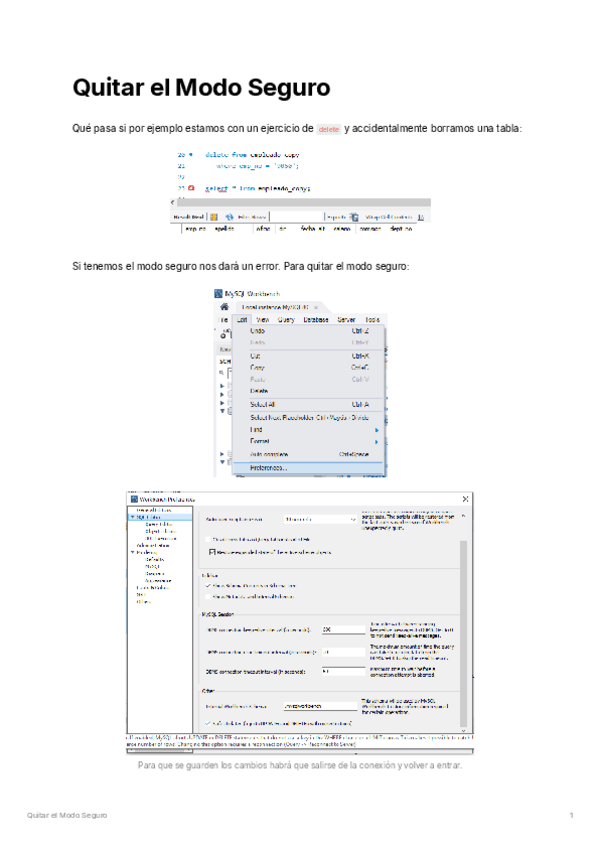The width and height of the screenshot is (600, 848).
Task: Select Appearance under Modeling
Action: pyautogui.click(x=158, y=580)
